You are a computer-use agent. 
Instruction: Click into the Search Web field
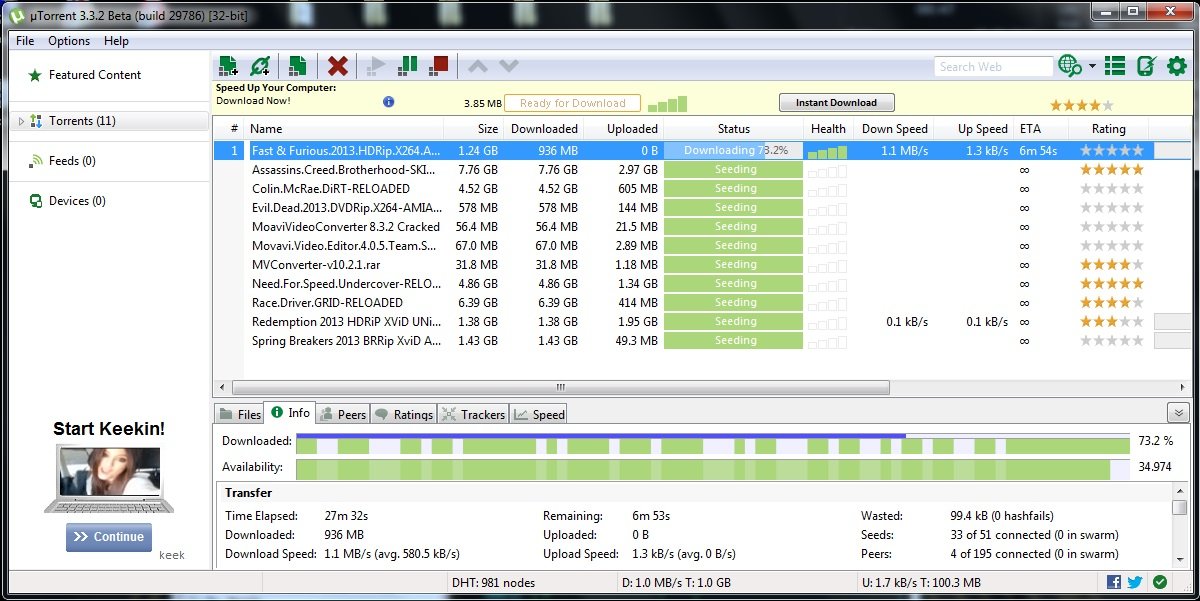(x=993, y=67)
